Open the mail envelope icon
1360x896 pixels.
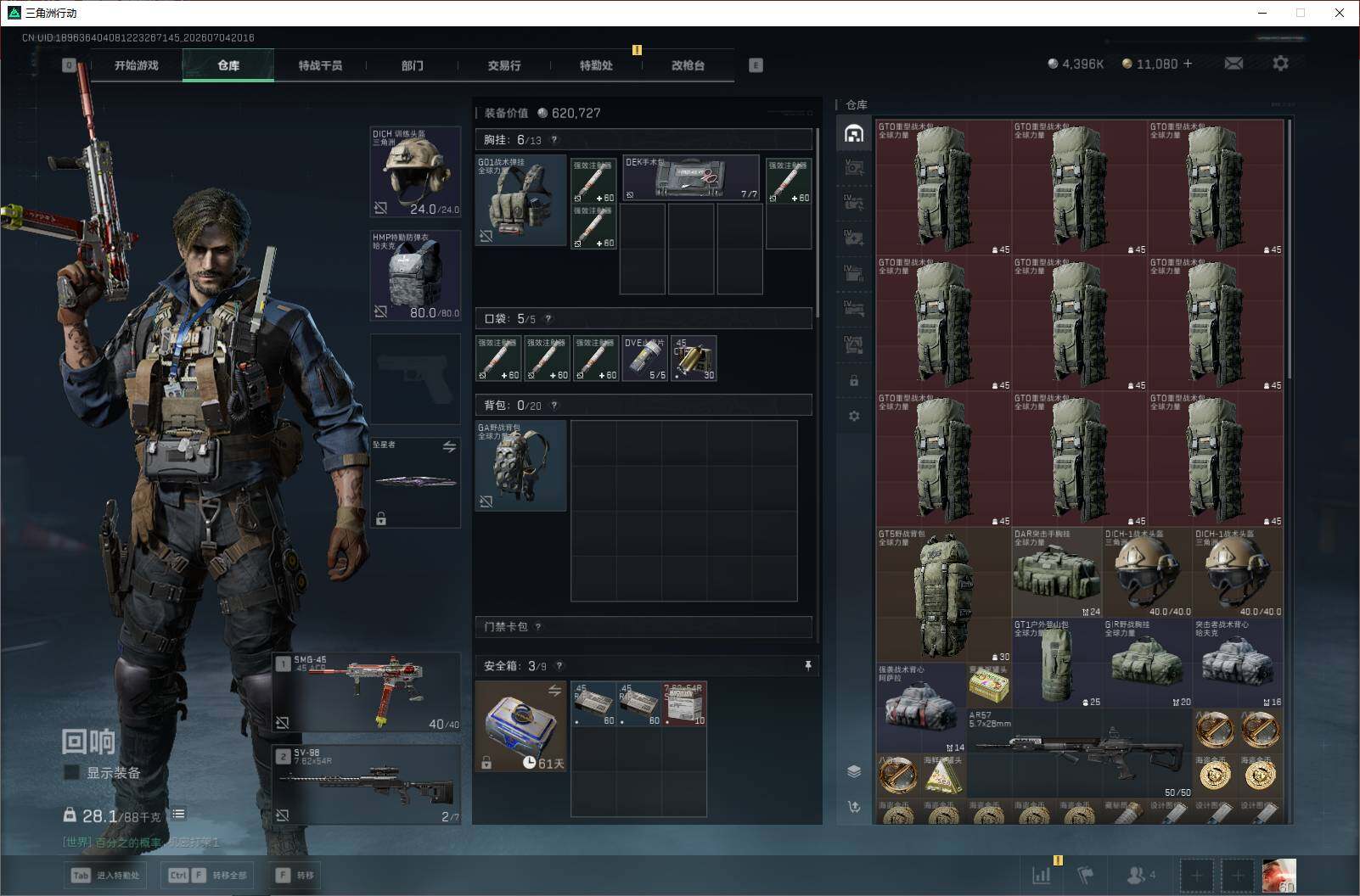point(1234,64)
